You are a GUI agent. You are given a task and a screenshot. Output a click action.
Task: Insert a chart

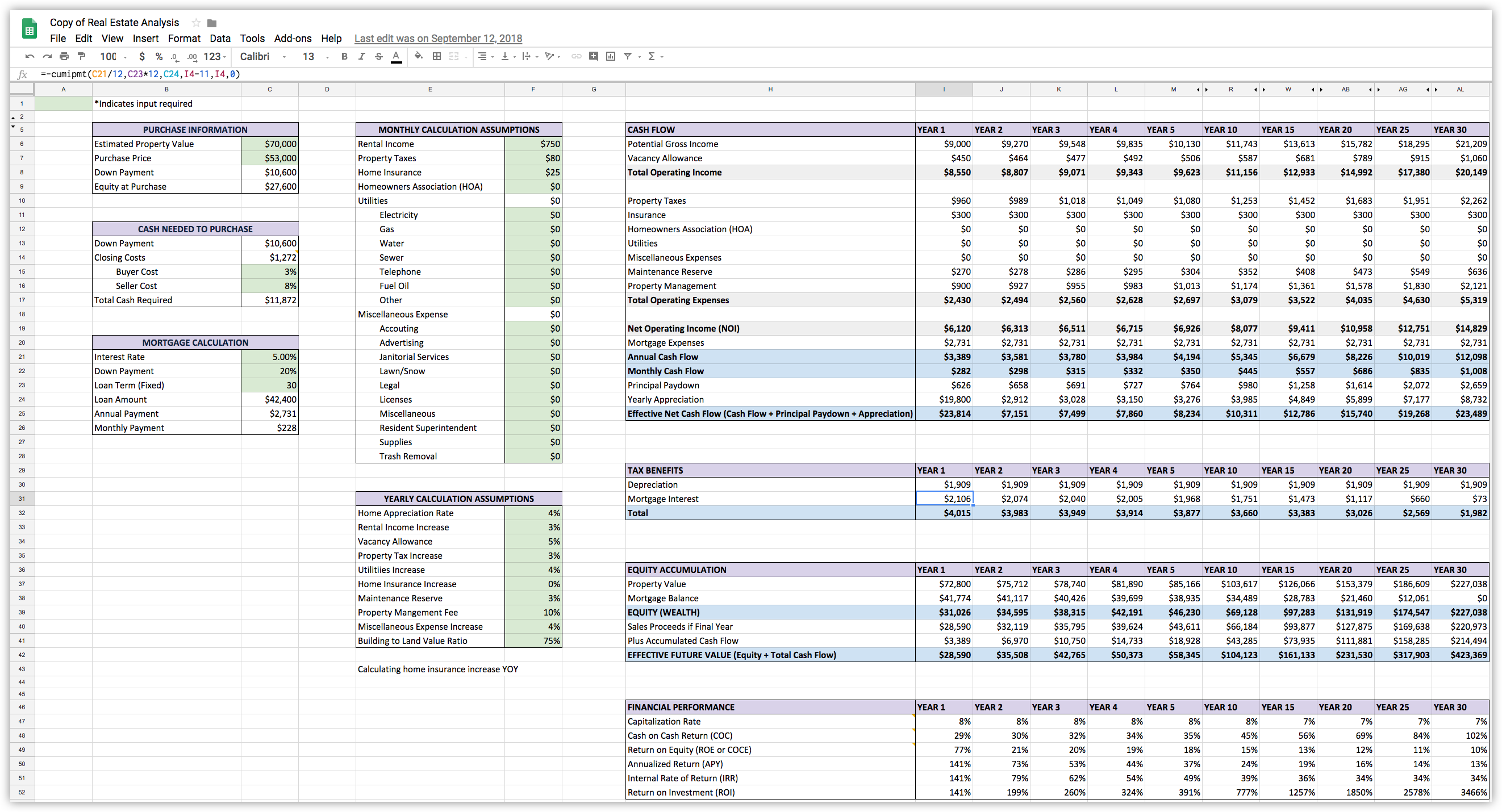pos(611,57)
